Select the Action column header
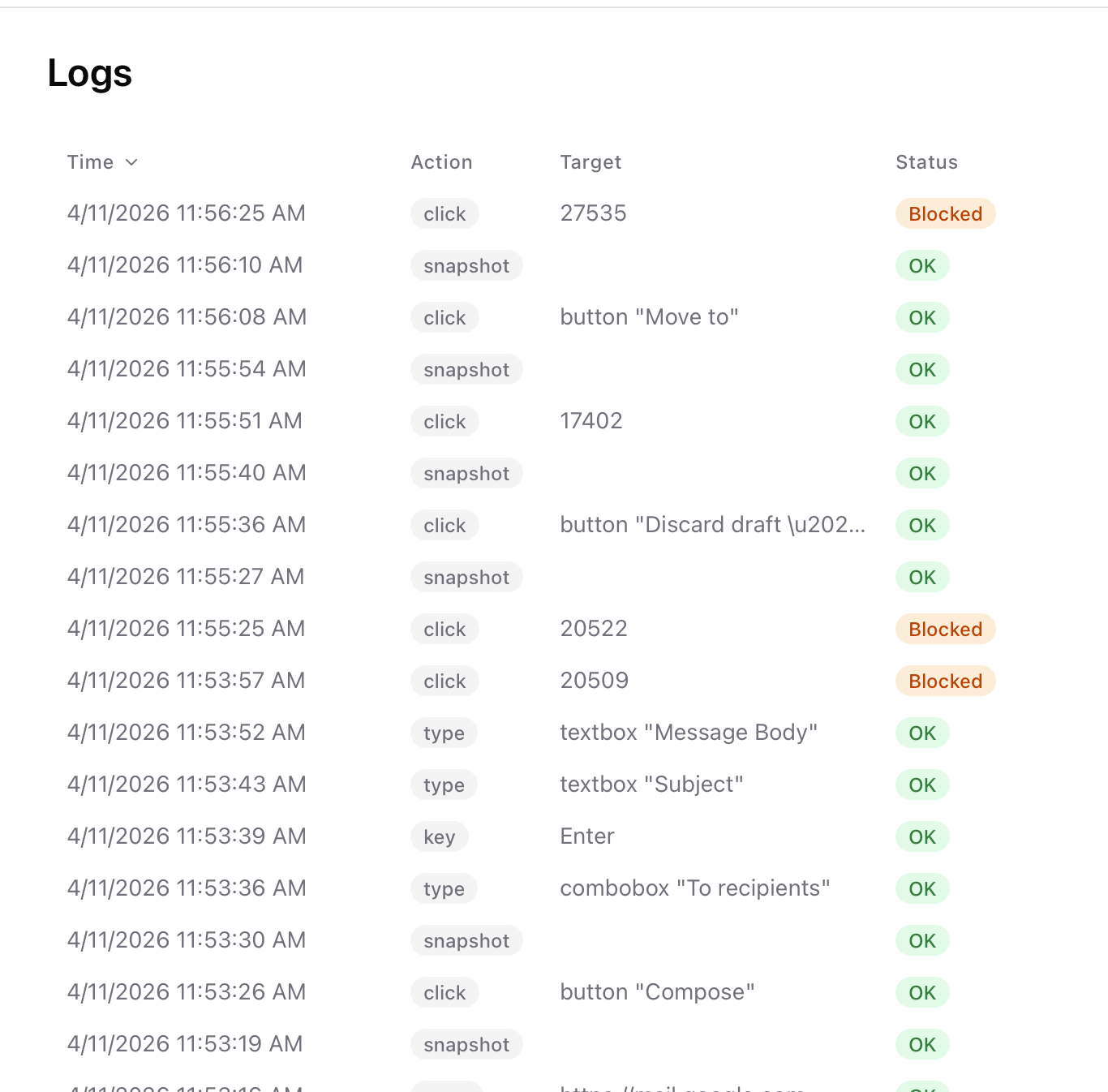Viewport: 1108px width, 1092px height. pos(441,162)
